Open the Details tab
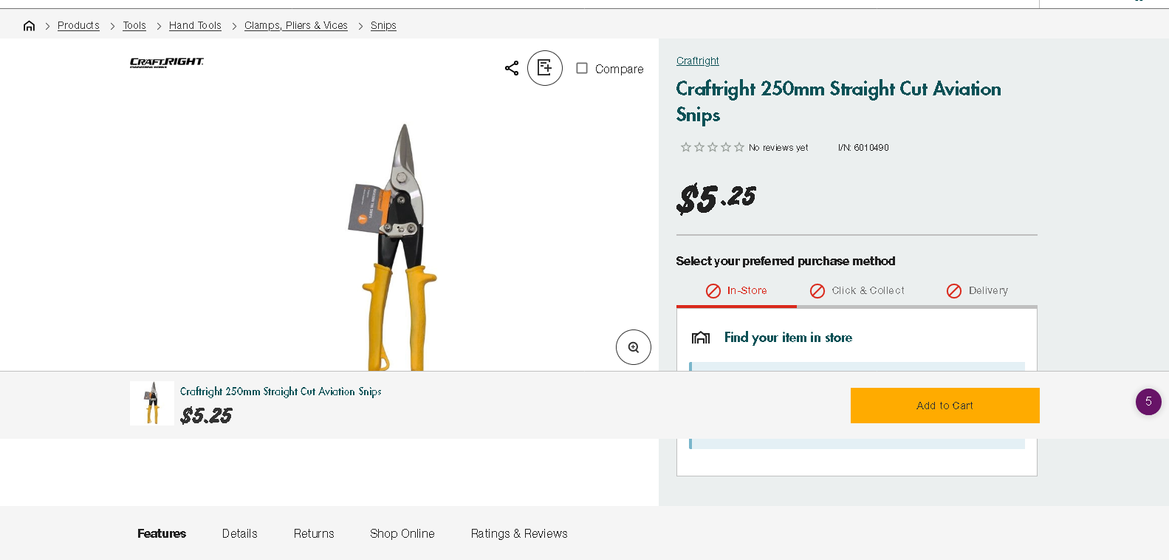Viewport: 1169px width, 560px height. pos(240,534)
